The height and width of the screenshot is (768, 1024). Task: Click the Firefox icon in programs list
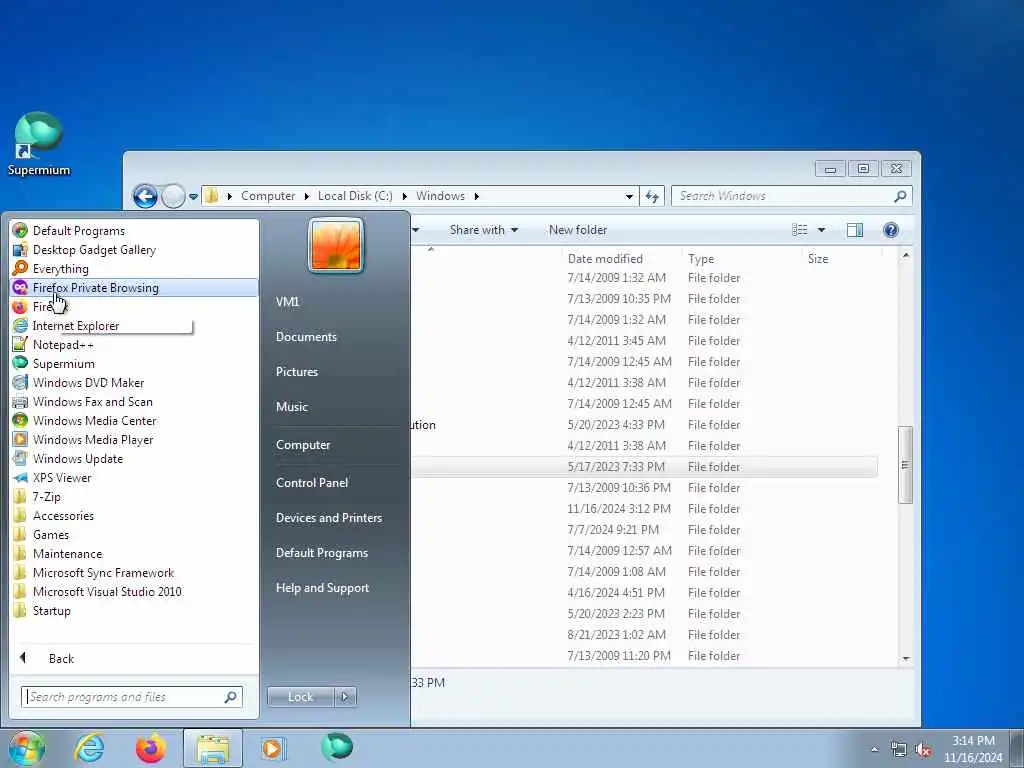pyautogui.click(x=20, y=306)
